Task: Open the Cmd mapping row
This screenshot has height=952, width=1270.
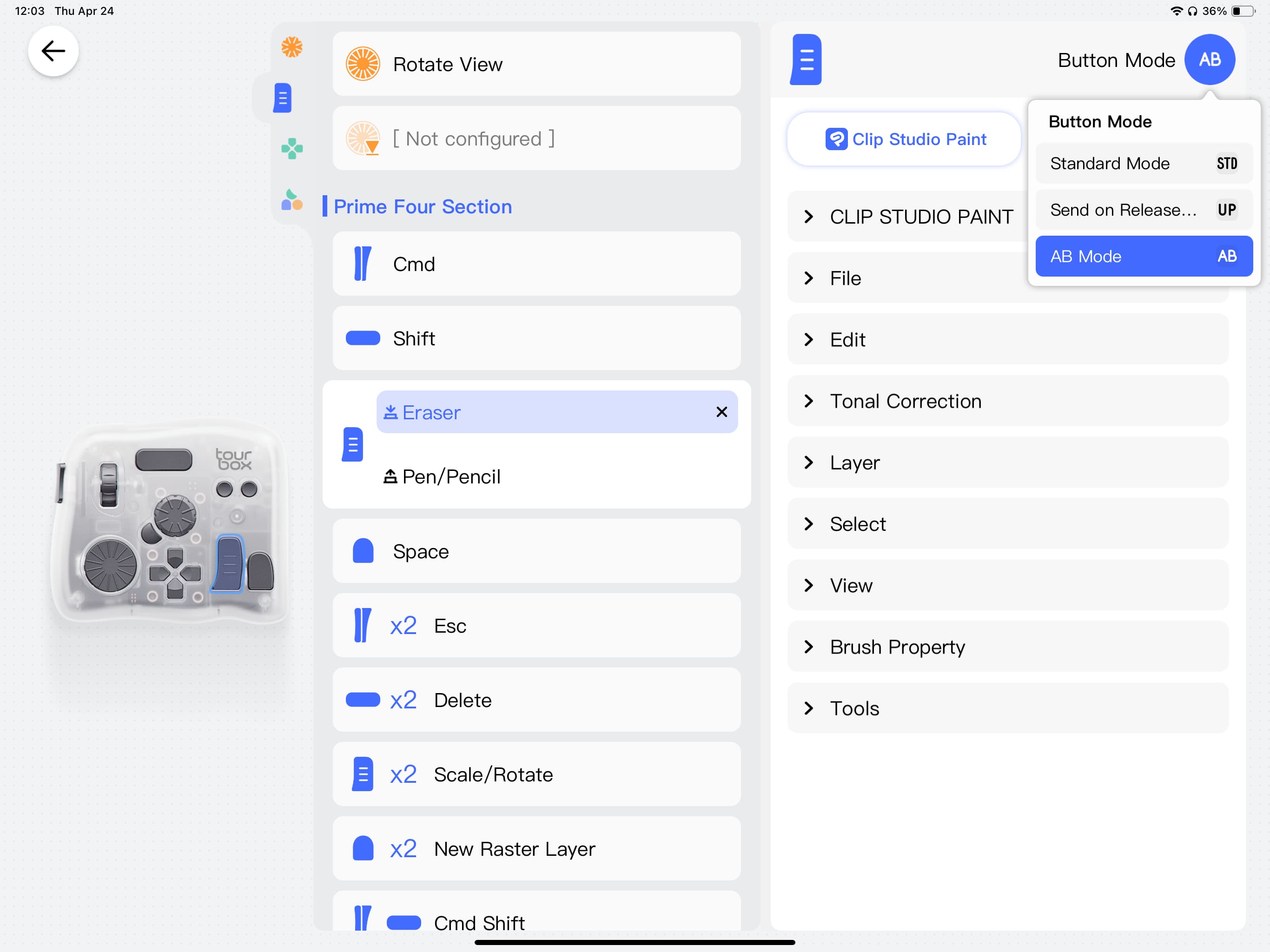Action: point(536,264)
